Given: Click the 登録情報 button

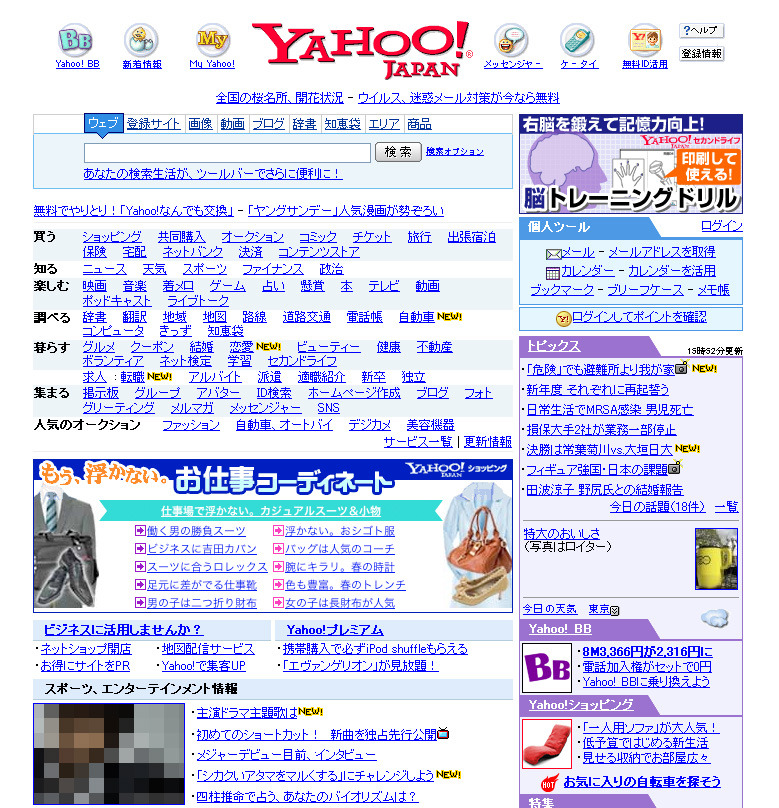Looking at the screenshot, I should pyautogui.click(x=701, y=54).
